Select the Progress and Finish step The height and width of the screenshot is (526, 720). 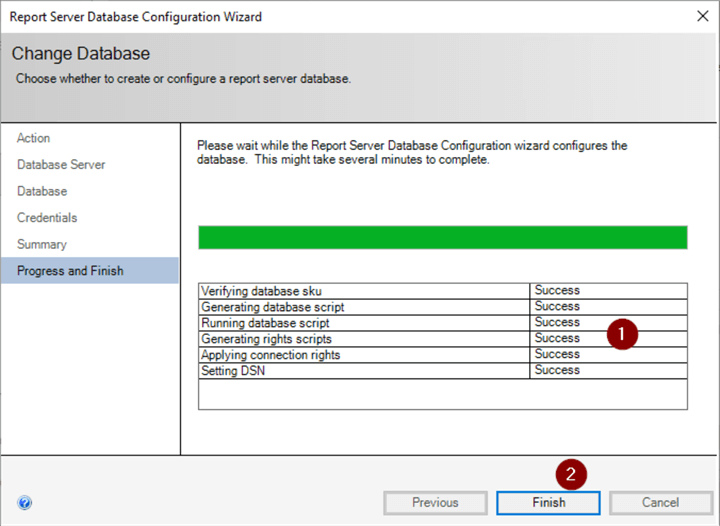(x=70, y=270)
